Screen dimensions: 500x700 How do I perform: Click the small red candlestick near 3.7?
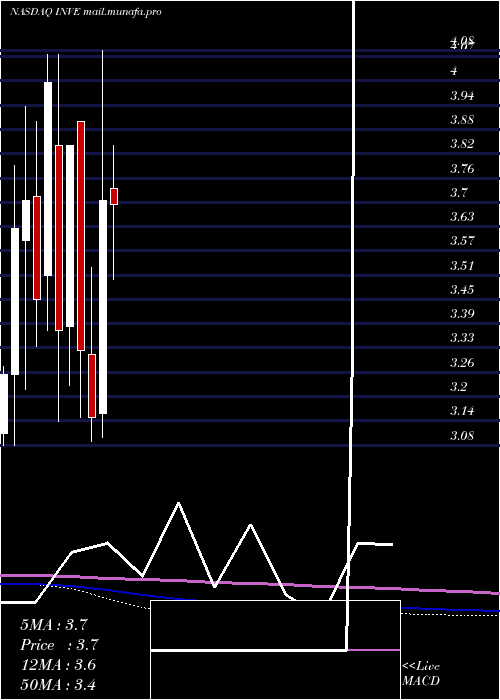click(114, 196)
